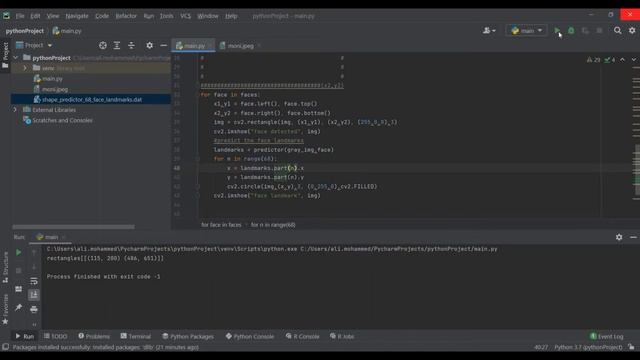Open the user account icon menu

pyautogui.click(x=489, y=31)
